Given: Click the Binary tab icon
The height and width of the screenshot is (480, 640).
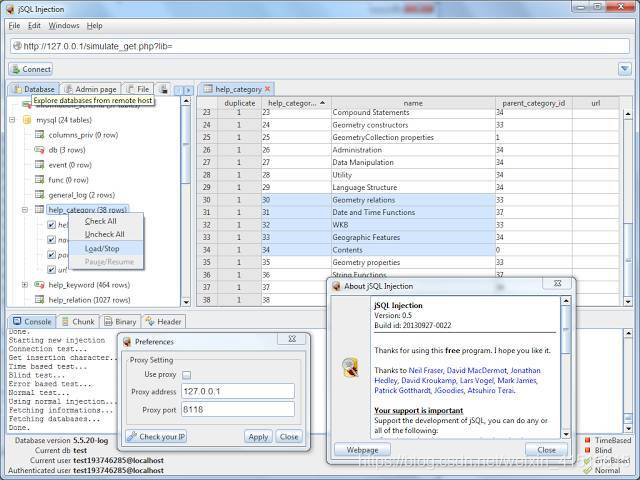Looking at the screenshot, I should click(x=108, y=321).
